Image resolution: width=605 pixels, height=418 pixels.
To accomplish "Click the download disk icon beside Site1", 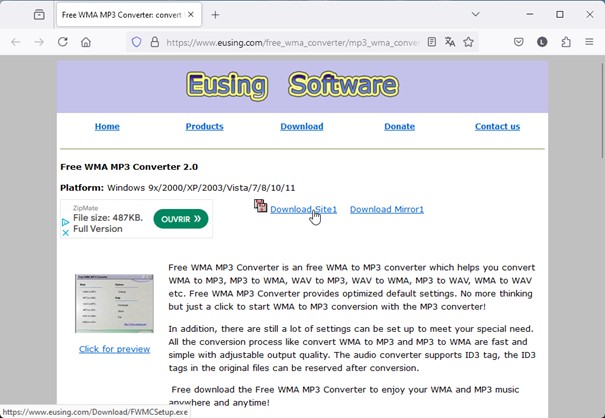I will pyautogui.click(x=260, y=206).
